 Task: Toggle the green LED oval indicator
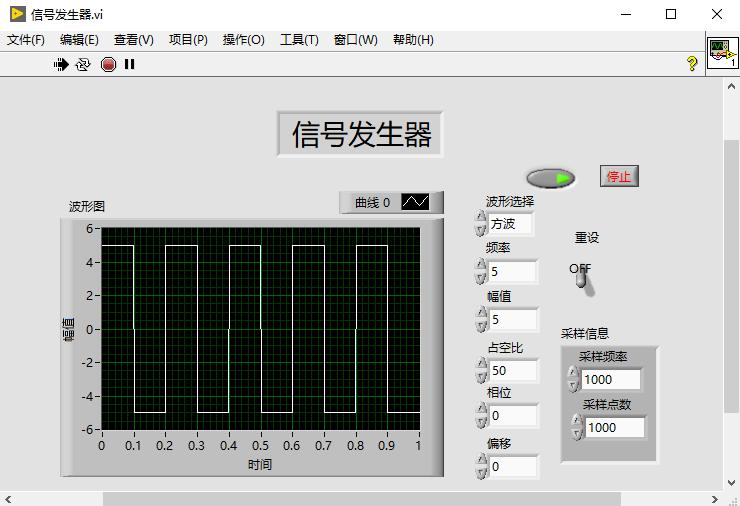click(x=550, y=178)
